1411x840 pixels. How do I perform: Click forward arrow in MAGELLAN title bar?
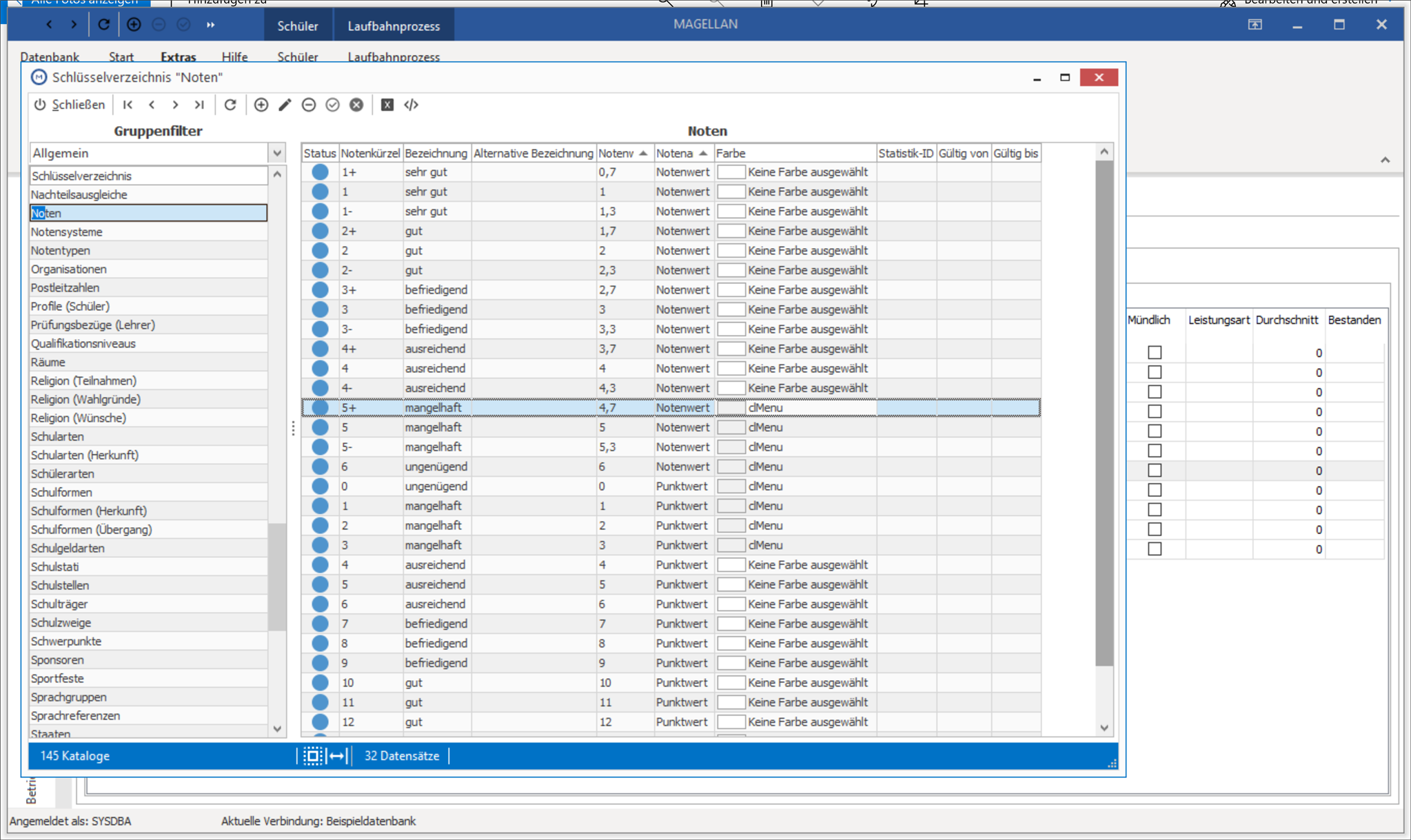(74, 25)
